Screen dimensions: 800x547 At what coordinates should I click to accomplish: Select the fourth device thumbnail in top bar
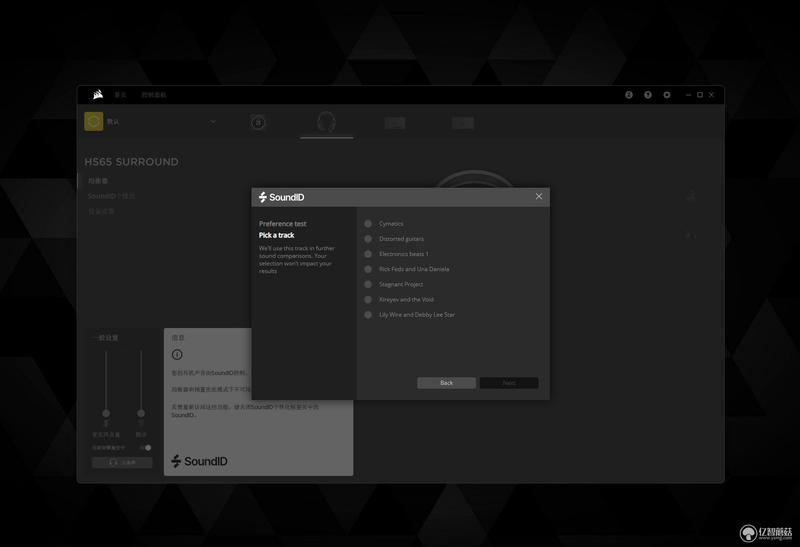(x=463, y=123)
